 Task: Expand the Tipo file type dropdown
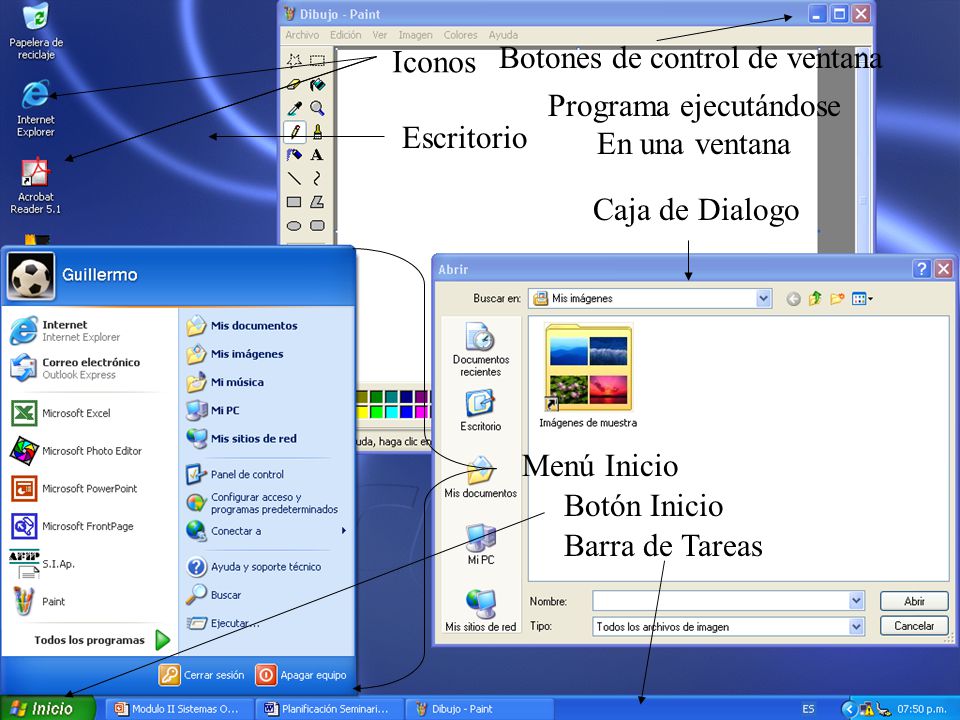(x=856, y=626)
